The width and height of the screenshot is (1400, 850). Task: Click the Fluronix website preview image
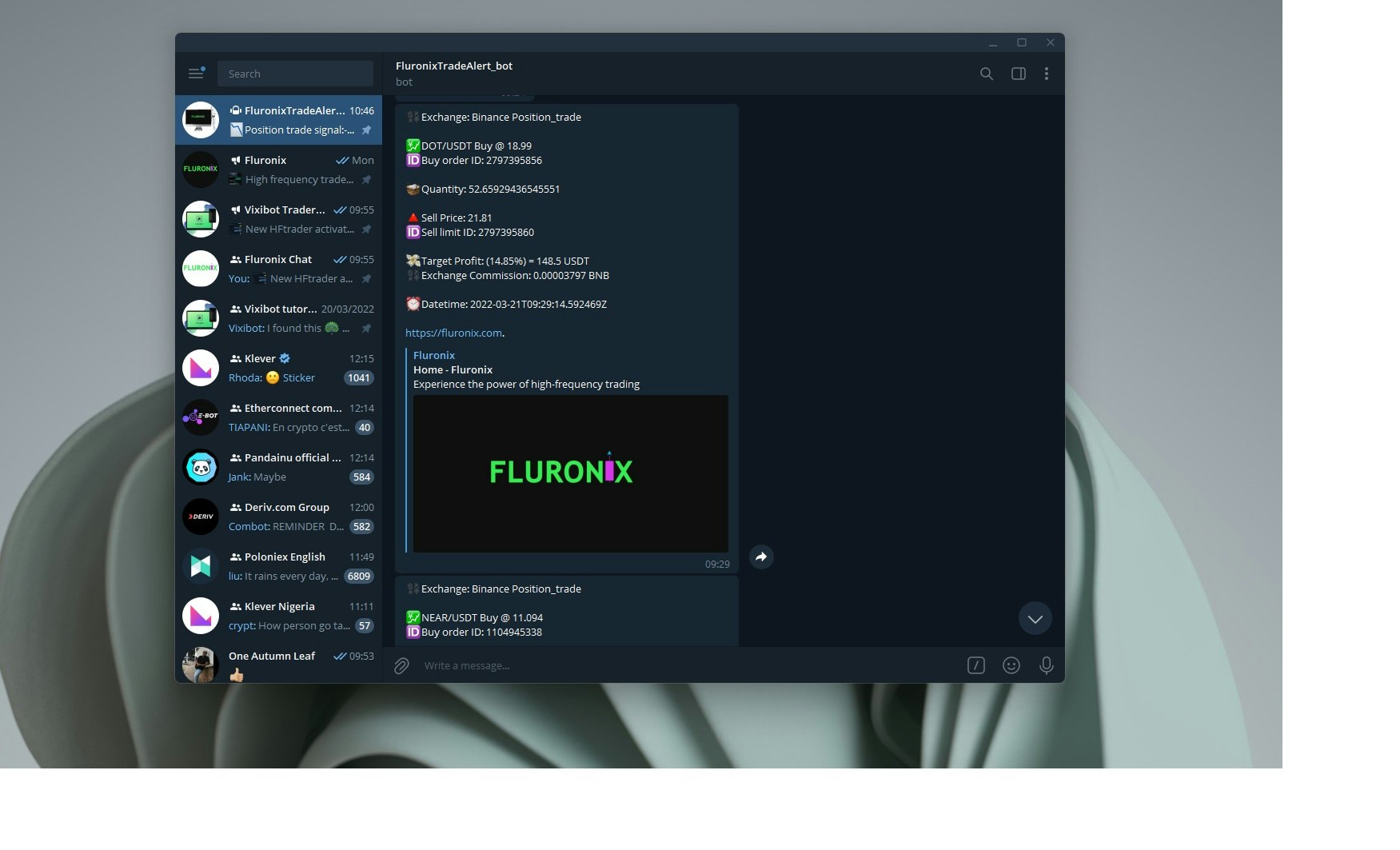(x=569, y=473)
